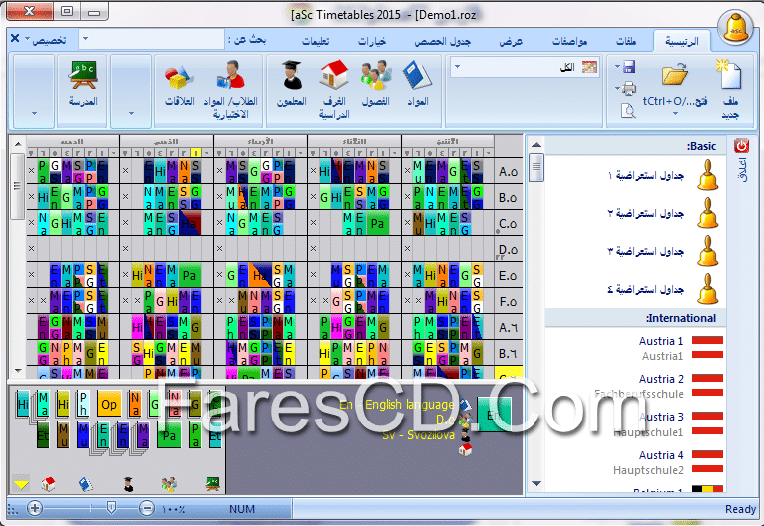Select the B.6 class row header
764x526 pixels.
[x=509, y=353]
